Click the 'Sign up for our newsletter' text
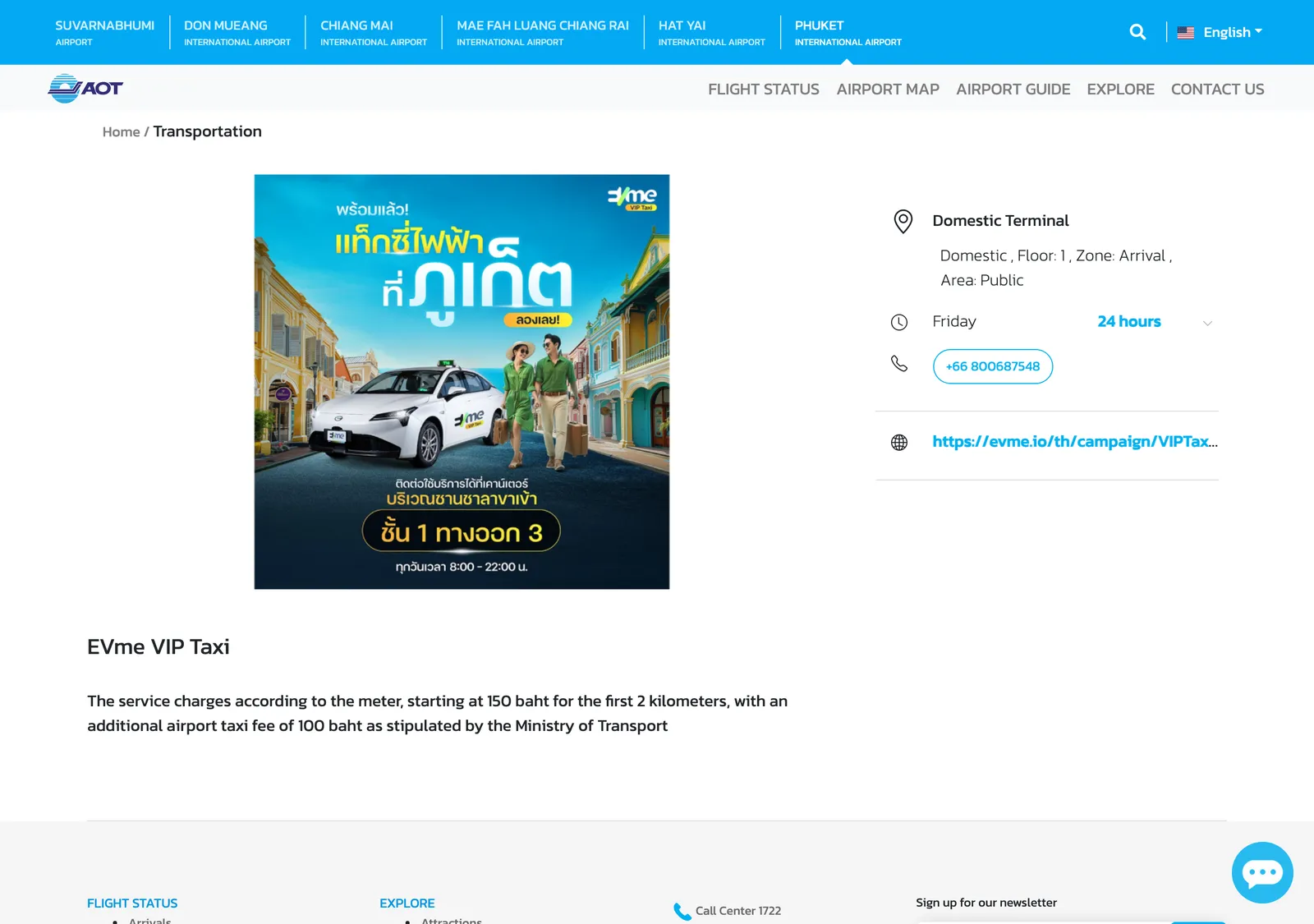 click(986, 903)
